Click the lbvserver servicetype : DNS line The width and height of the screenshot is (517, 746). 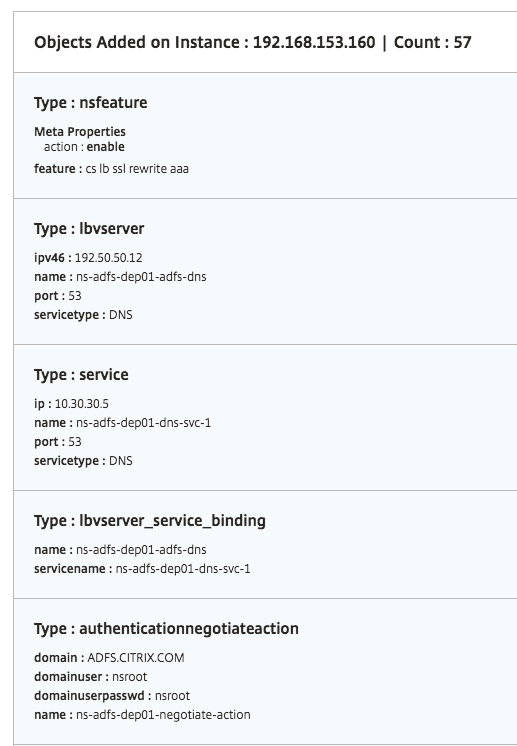point(83,314)
